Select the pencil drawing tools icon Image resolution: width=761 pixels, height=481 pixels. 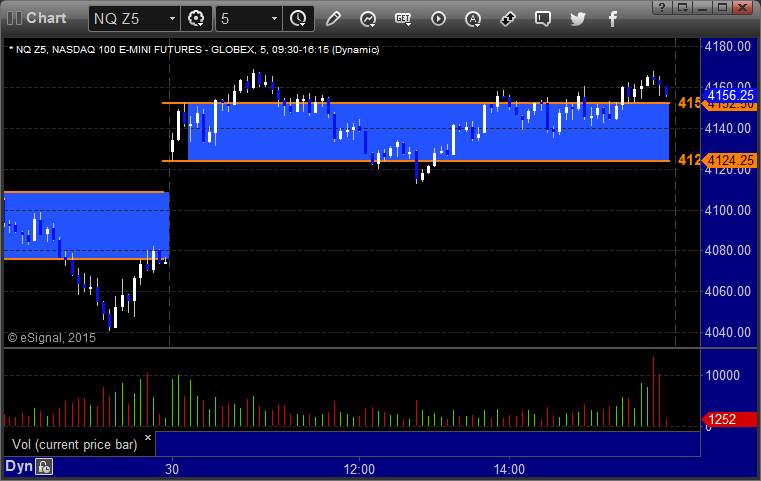(333, 18)
